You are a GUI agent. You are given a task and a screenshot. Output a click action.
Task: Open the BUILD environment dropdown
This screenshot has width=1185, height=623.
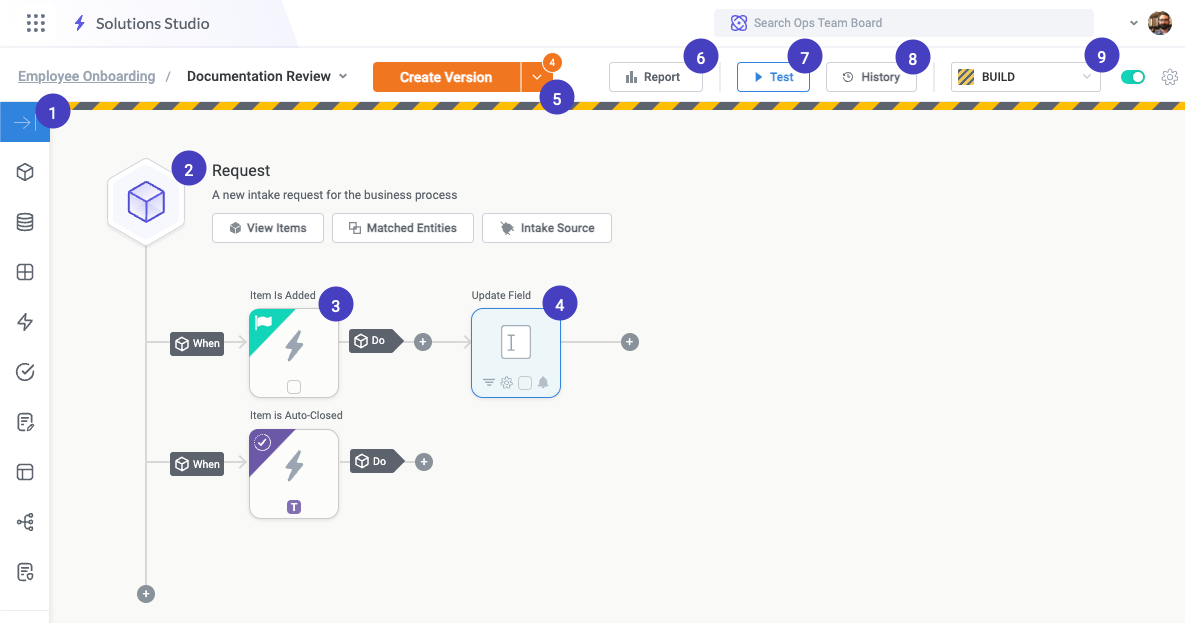(x=1025, y=77)
